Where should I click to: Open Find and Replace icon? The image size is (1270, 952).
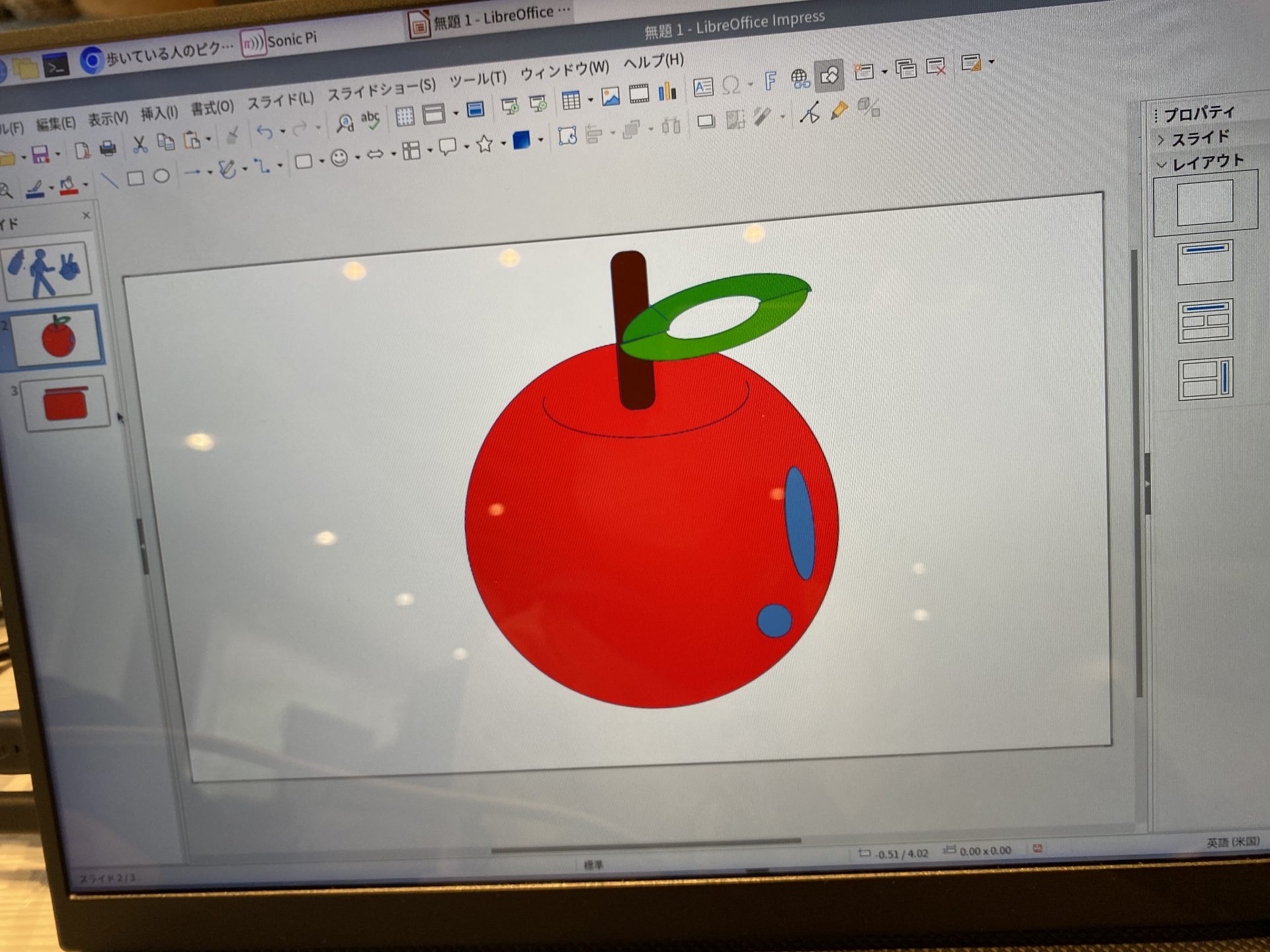[x=345, y=123]
